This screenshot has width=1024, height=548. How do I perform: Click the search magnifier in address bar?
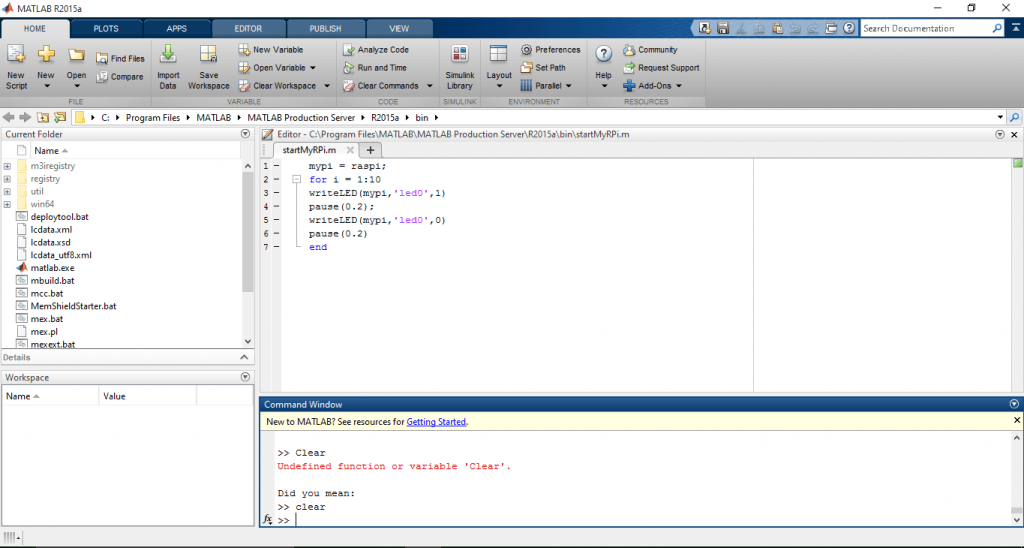coord(1014,118)
